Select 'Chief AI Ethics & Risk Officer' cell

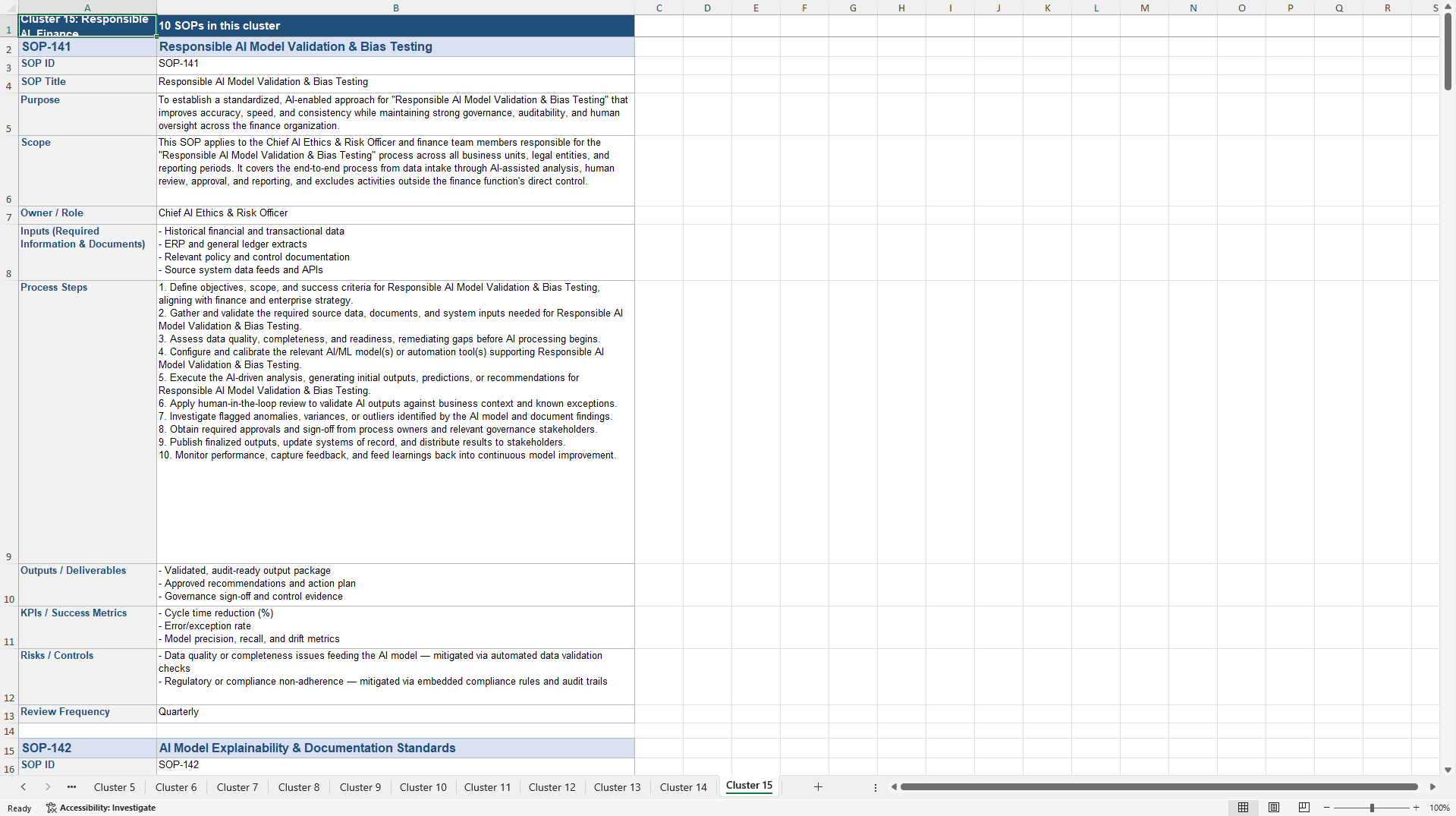click(x=395, y=216)
